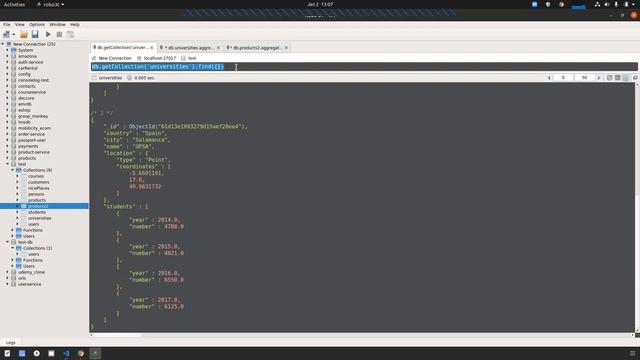This screenshot has width=640, height=360.
Task: Click the skip value field showing 0
Action: 563,78
